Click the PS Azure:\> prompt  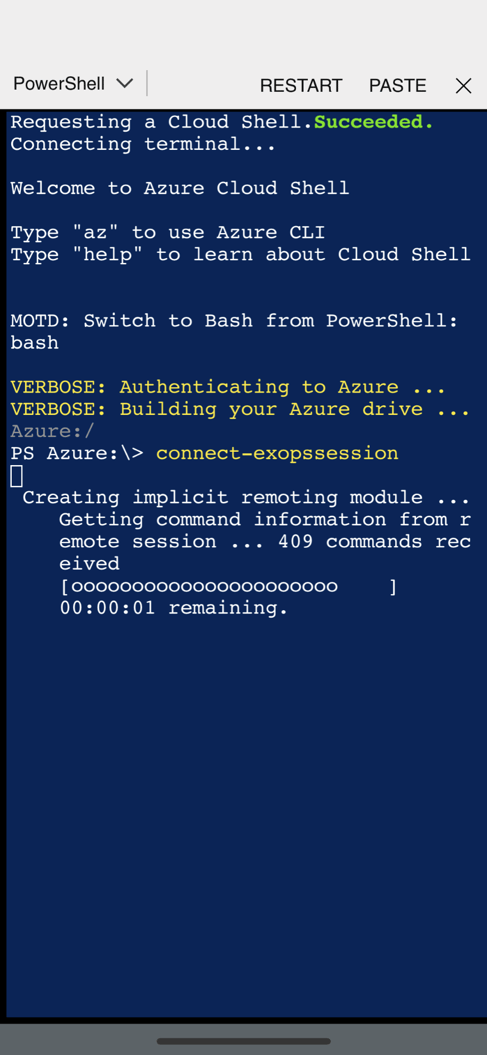point(77,453)
